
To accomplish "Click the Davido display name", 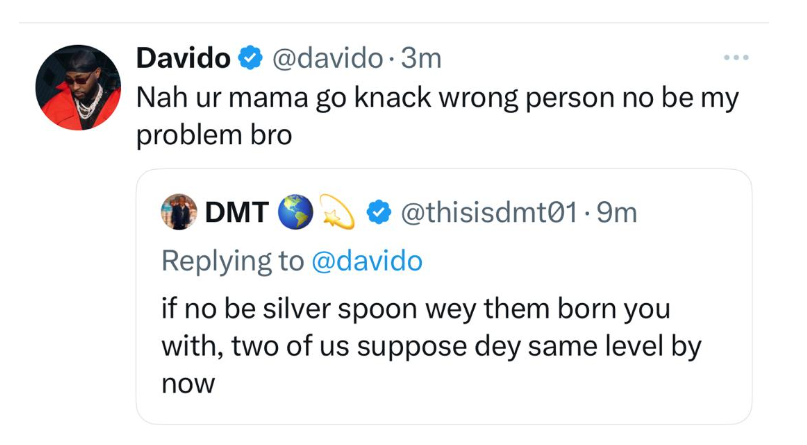I will click(x=182, y=59).
